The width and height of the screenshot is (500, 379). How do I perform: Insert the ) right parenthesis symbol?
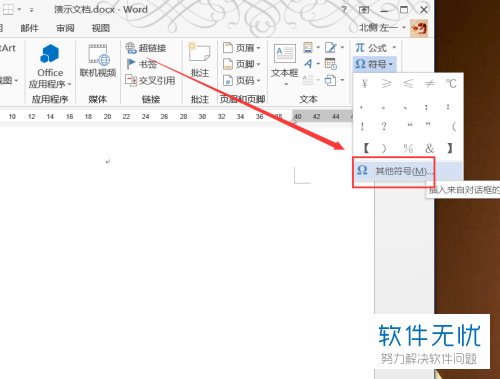[384, 148]
